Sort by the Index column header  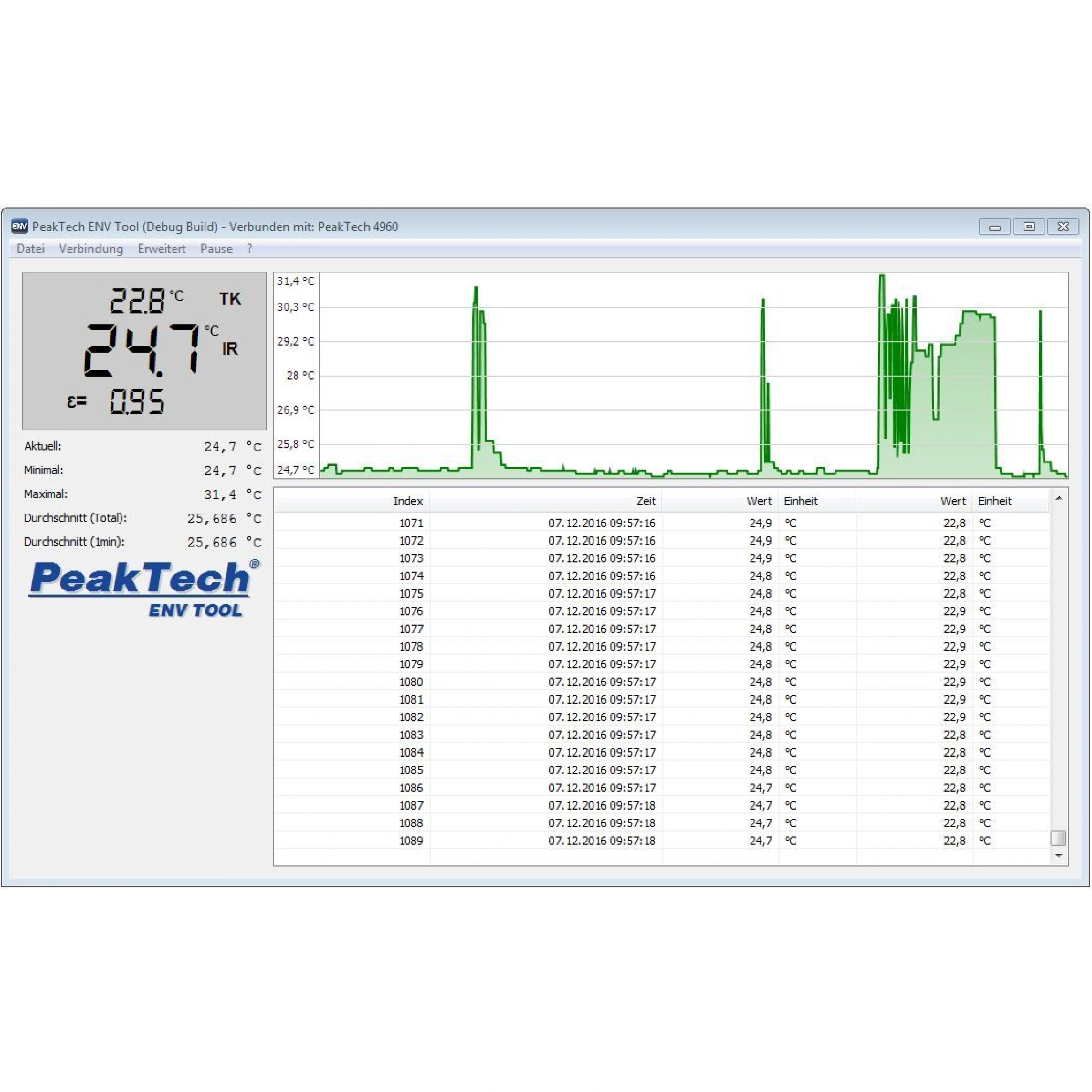pos(352,501)
